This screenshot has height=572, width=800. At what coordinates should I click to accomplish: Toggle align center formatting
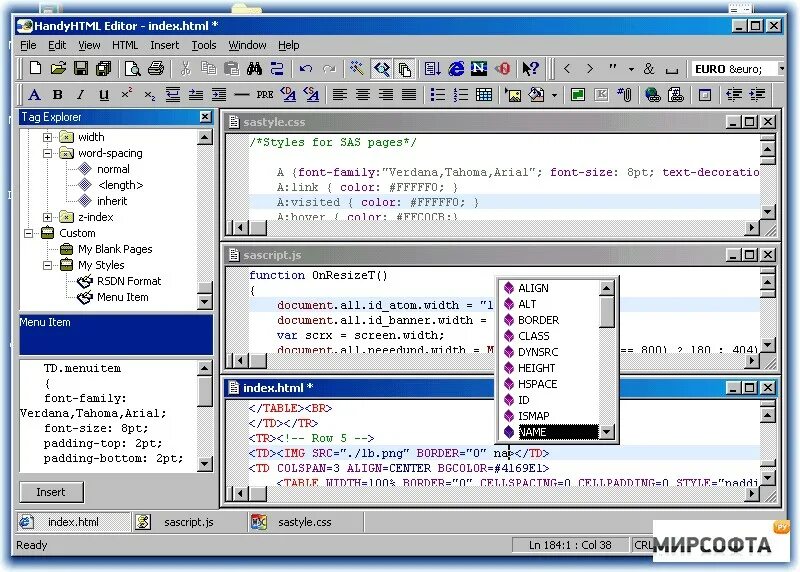[x=363, y=94]
